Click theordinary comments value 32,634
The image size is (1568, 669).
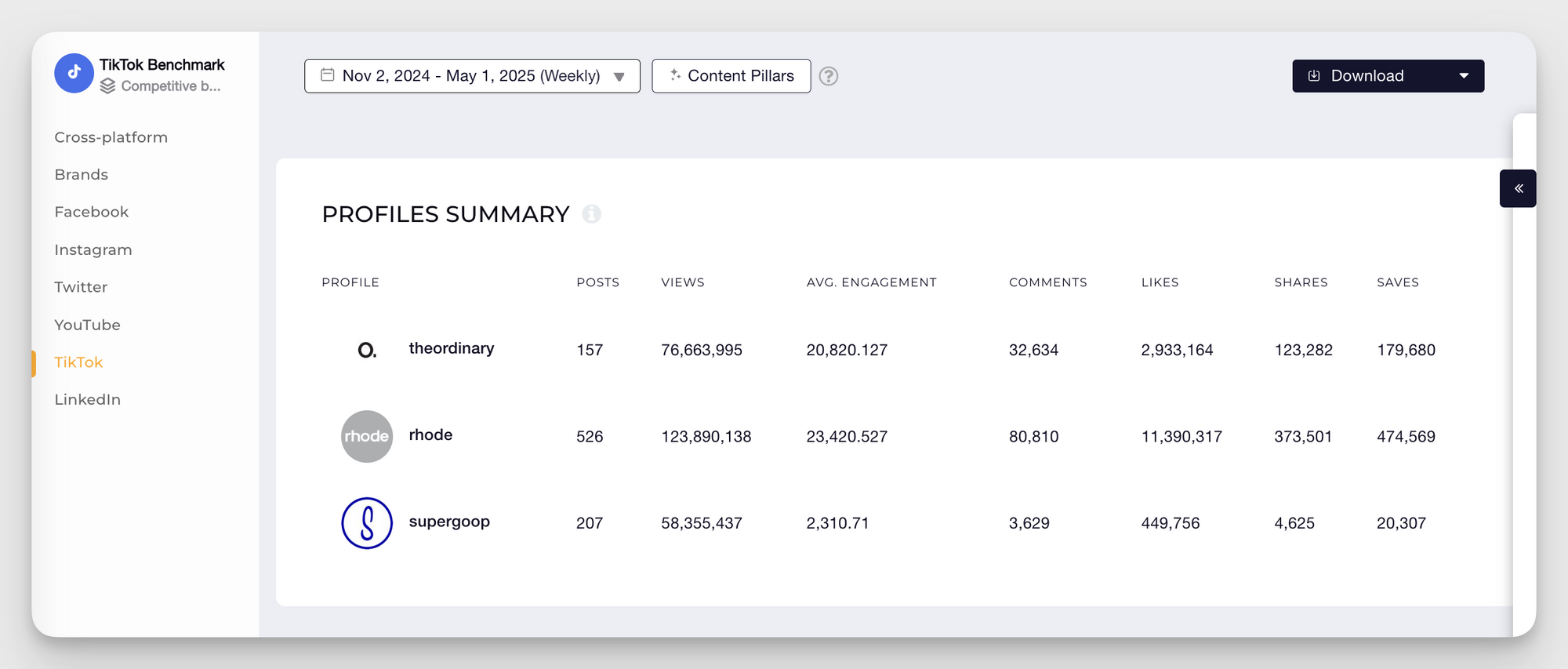coord(1034,350)
